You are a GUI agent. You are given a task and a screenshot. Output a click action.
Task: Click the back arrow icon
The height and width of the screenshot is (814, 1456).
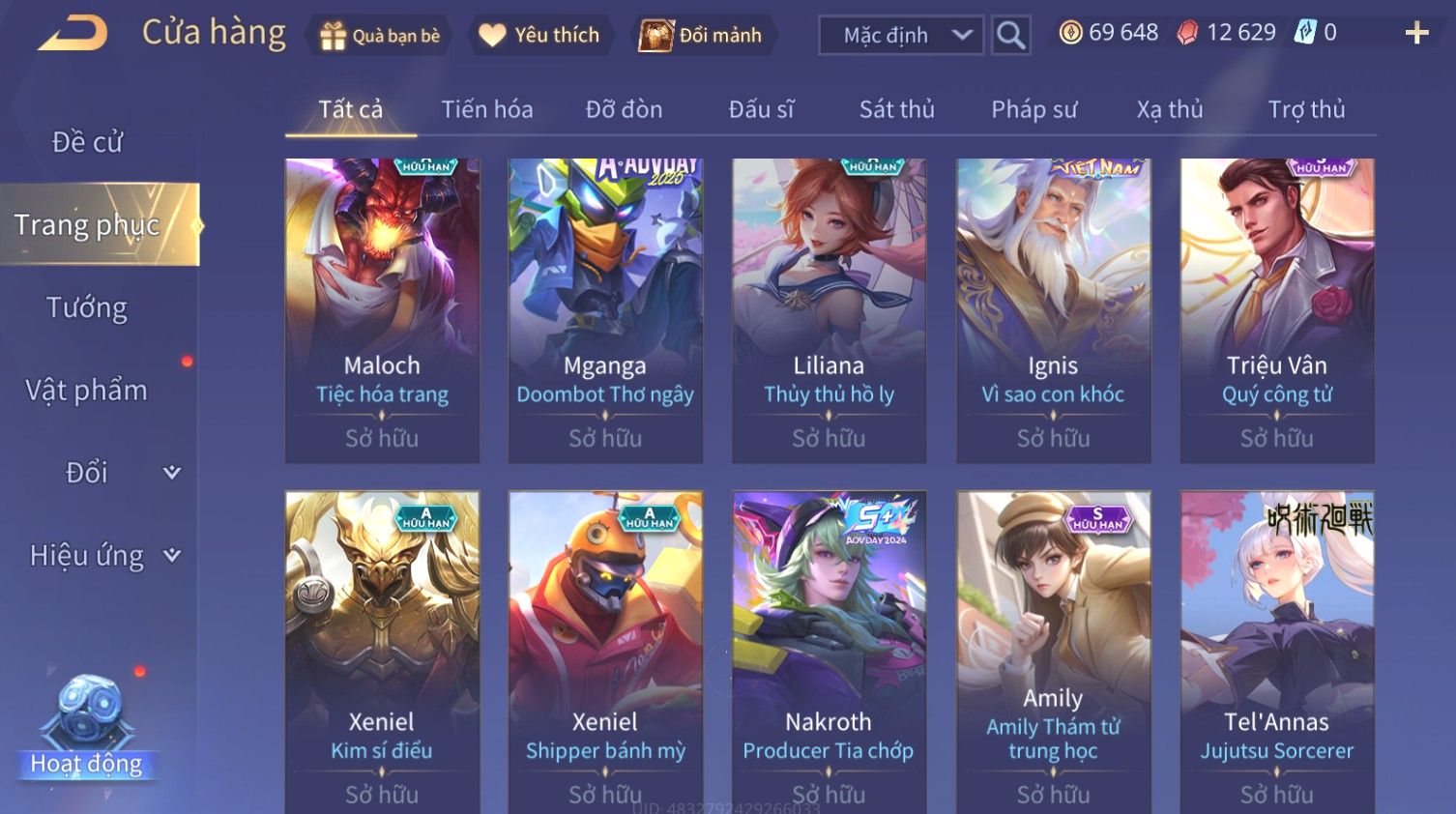pos(73,34)
